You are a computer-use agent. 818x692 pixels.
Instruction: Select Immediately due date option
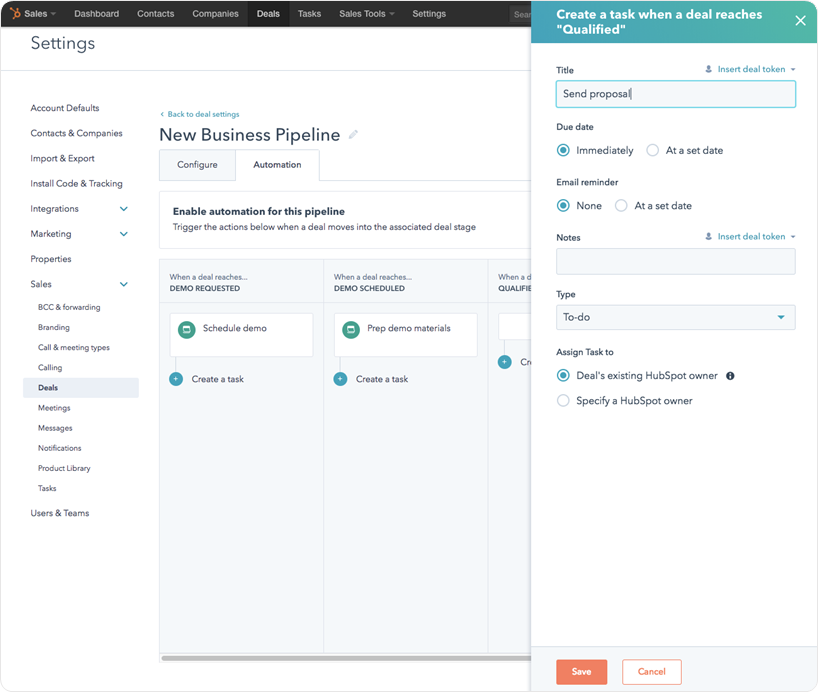point(563,150)
